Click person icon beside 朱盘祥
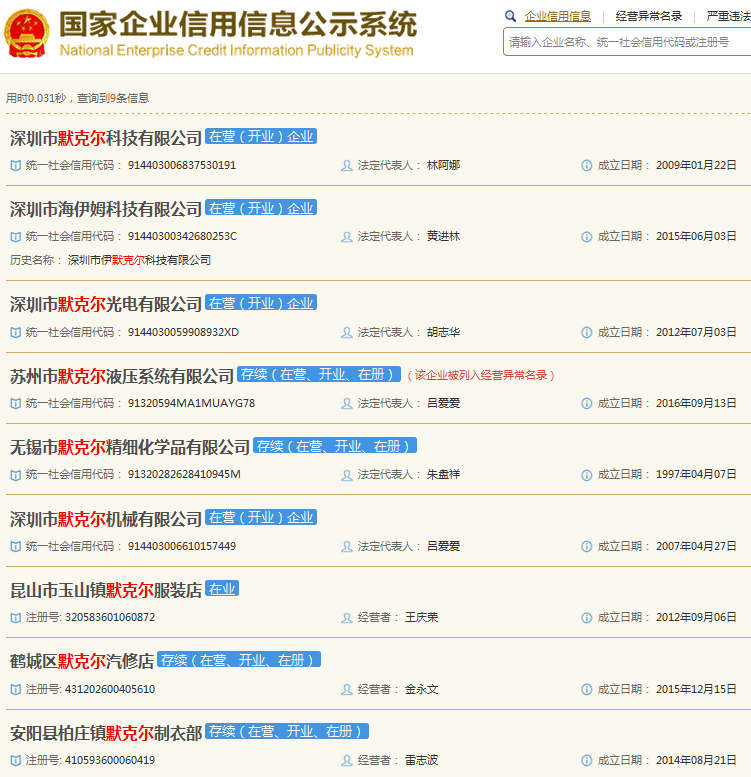 (x=347, y=475)
